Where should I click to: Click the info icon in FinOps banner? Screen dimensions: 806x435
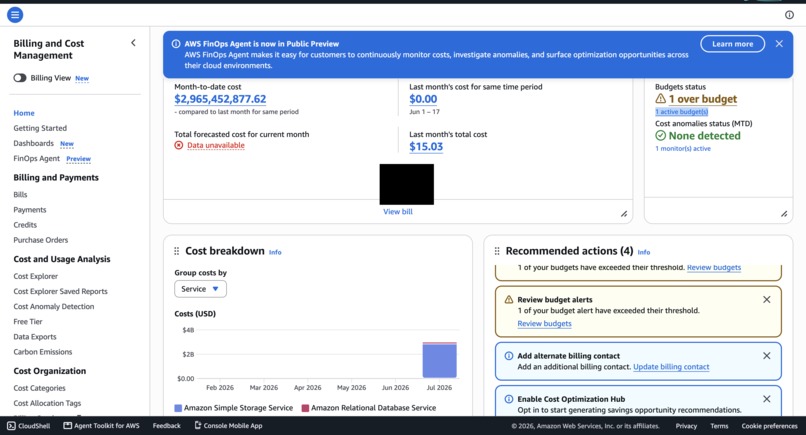tap(176, 44)
